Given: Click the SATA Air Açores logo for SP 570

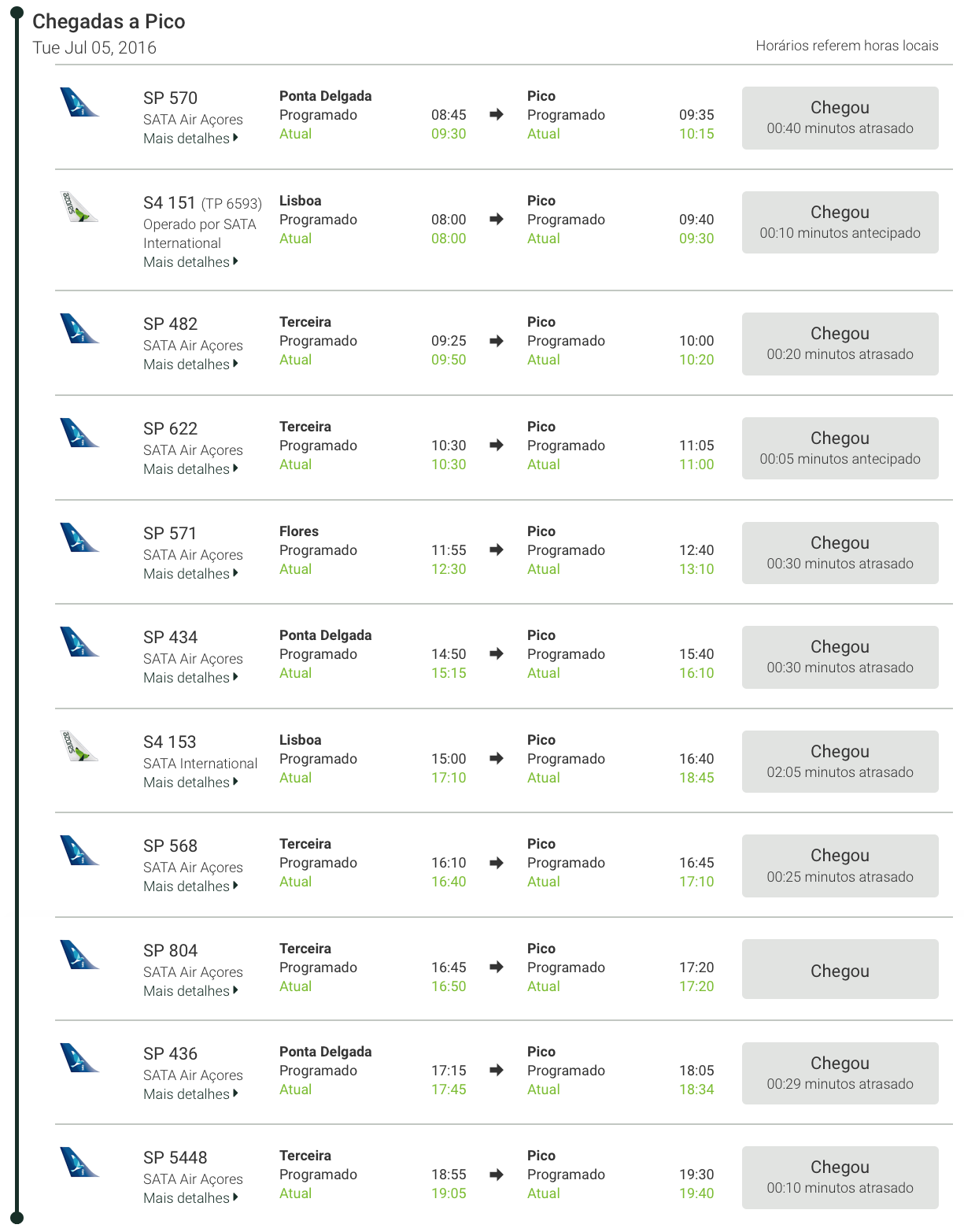Looking at the screenshot, I should [79, 102].
